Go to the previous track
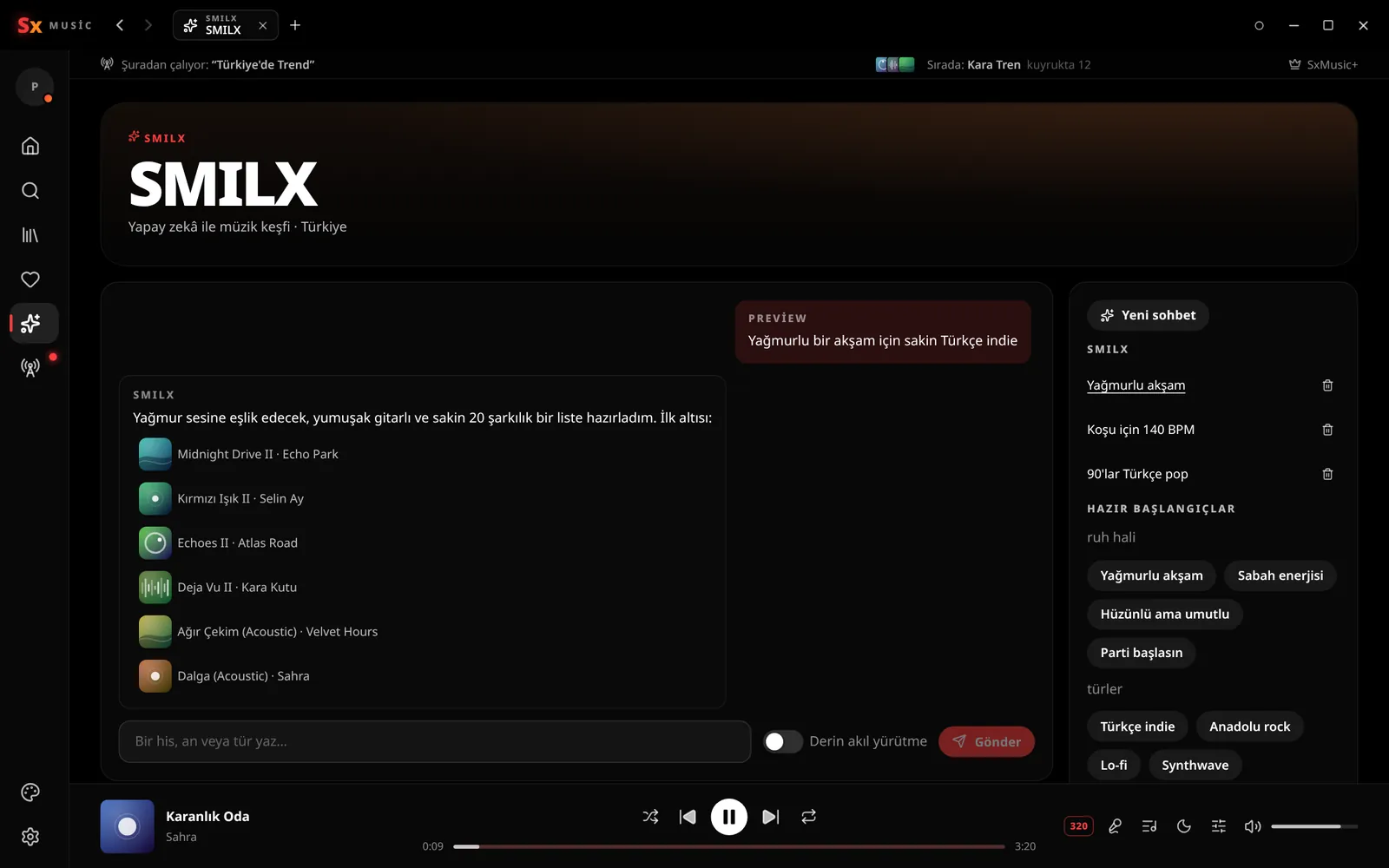The height and width of the screenshot is (868, 1389). (x=688, y=817)
